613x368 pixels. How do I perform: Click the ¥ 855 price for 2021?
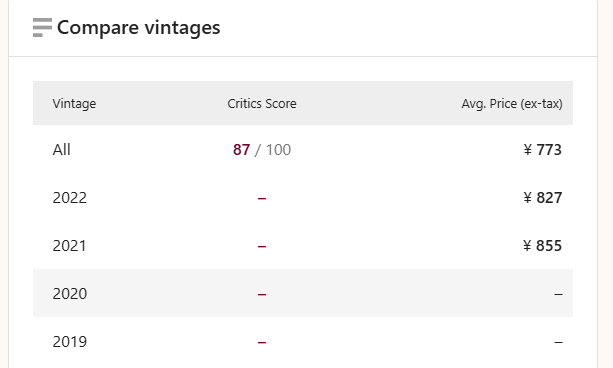point(542,246)
